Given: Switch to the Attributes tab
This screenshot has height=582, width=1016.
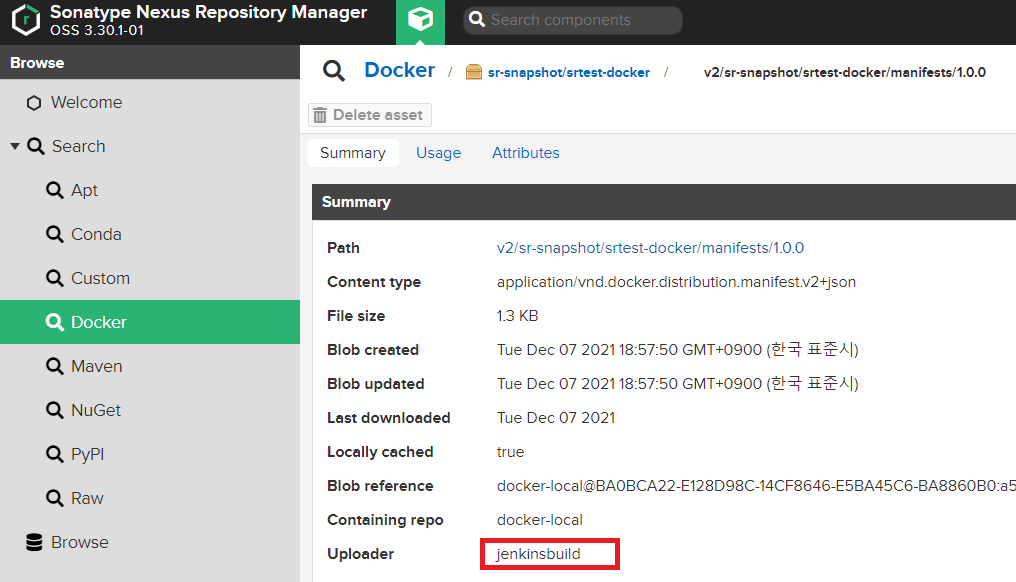Looking at the screenshot, I should tap(525, 153).
